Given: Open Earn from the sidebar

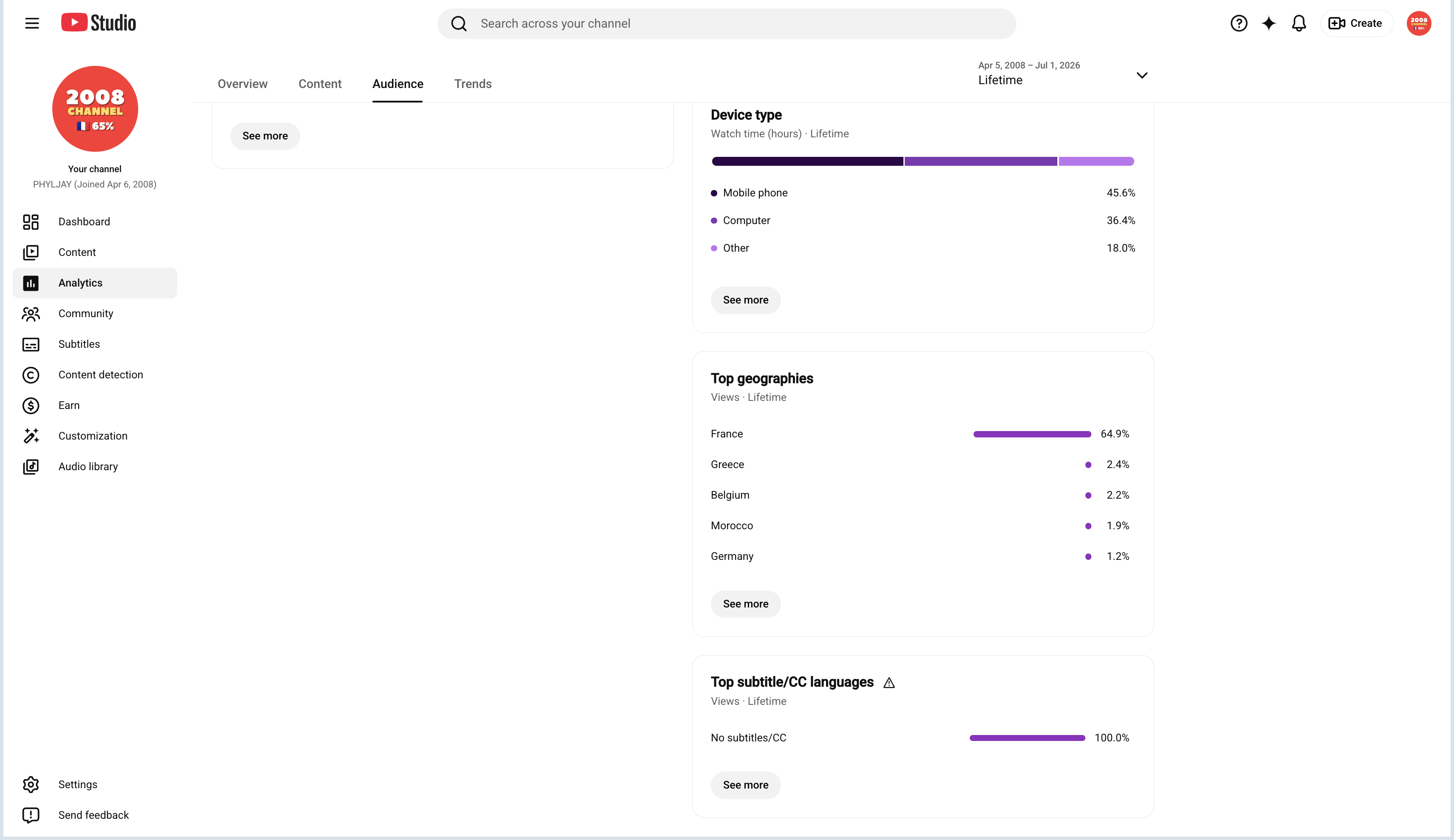Looking at the screenshot, I should pyautogui.click(x=95, y=405).
